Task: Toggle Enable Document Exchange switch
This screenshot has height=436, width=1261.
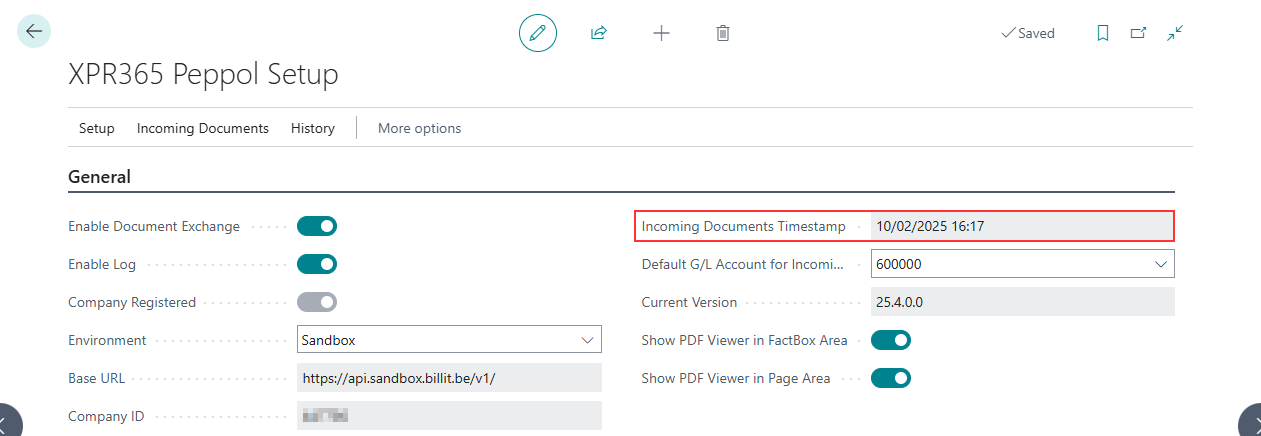Action: coord(317,226)
